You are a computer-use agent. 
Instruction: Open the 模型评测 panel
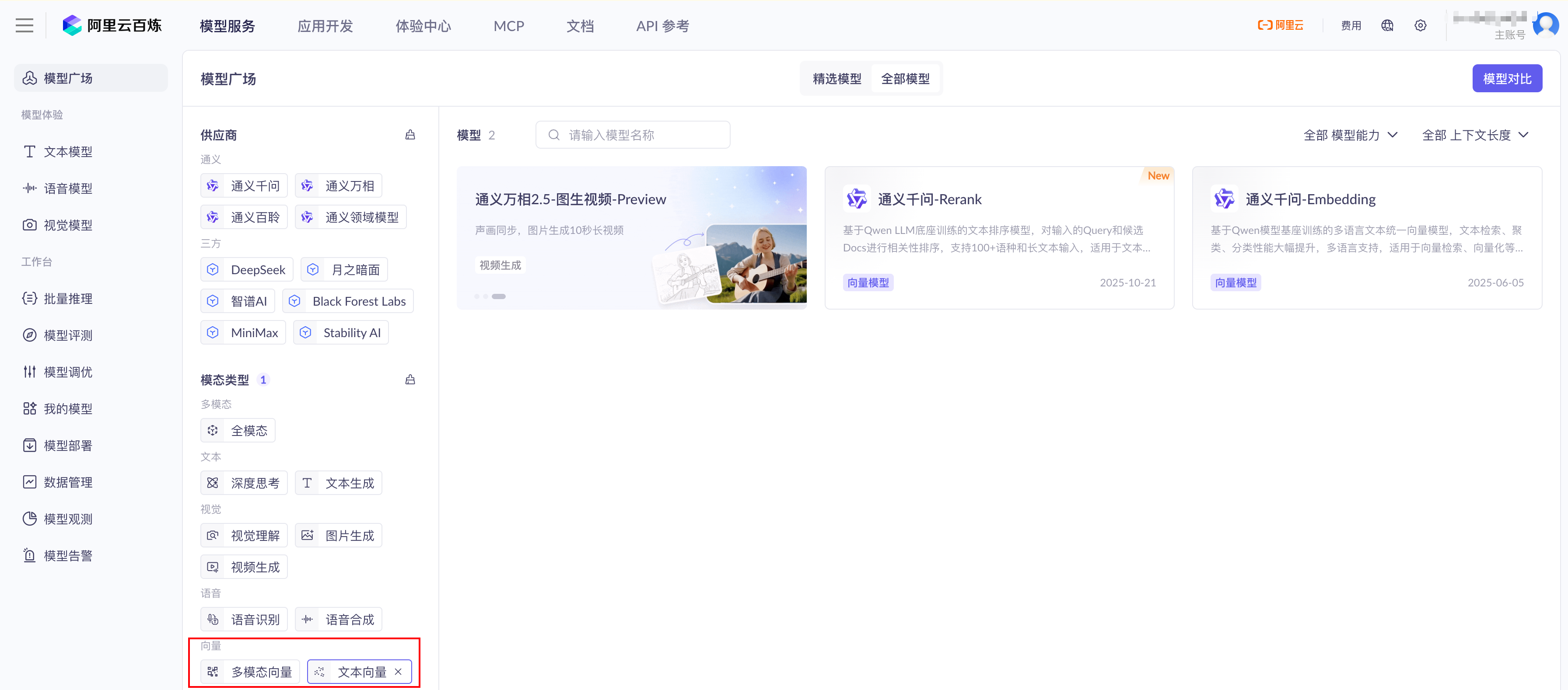pos(68,335)
